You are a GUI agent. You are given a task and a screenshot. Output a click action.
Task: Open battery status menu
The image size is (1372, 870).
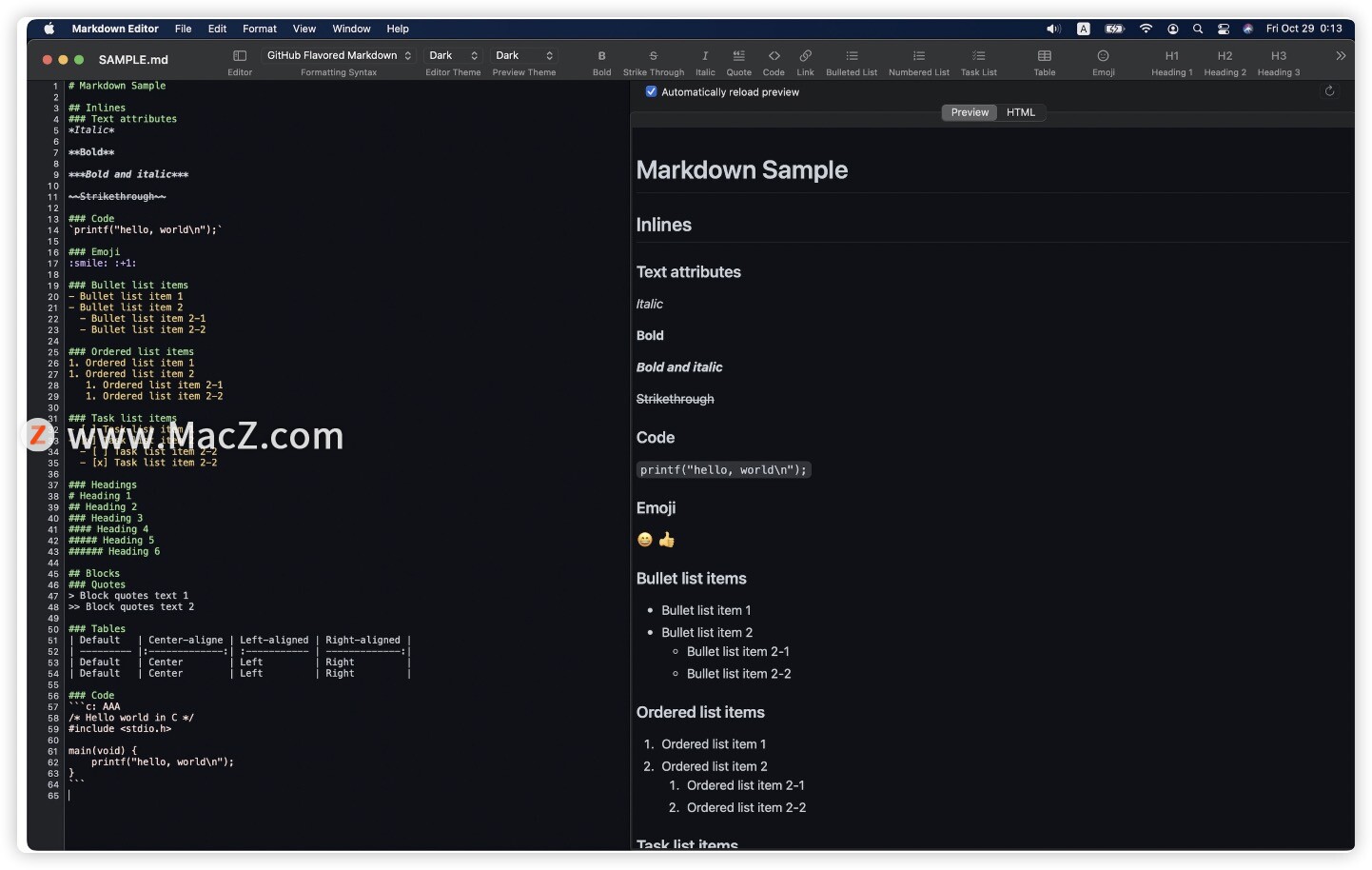coord(1114,29)
